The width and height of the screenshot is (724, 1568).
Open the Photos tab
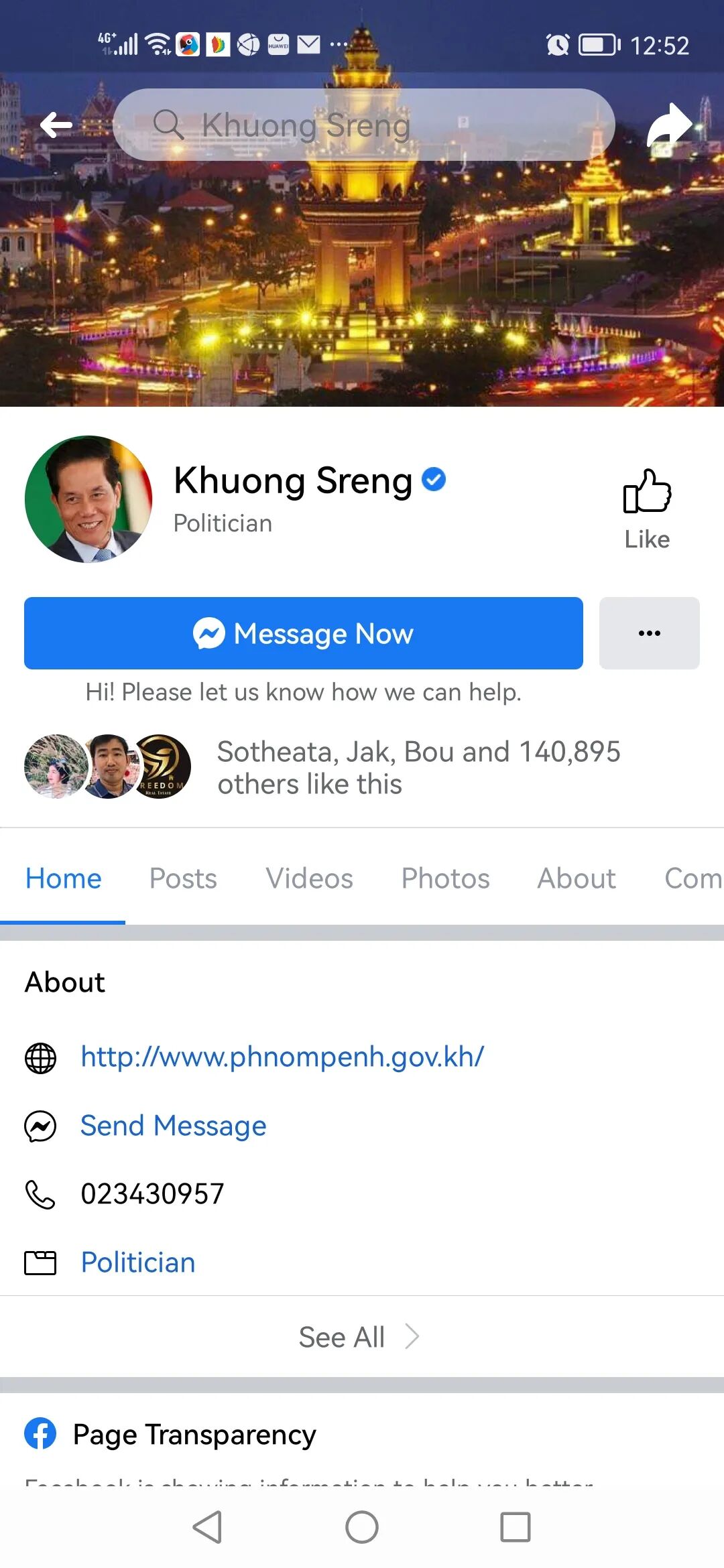445,878
